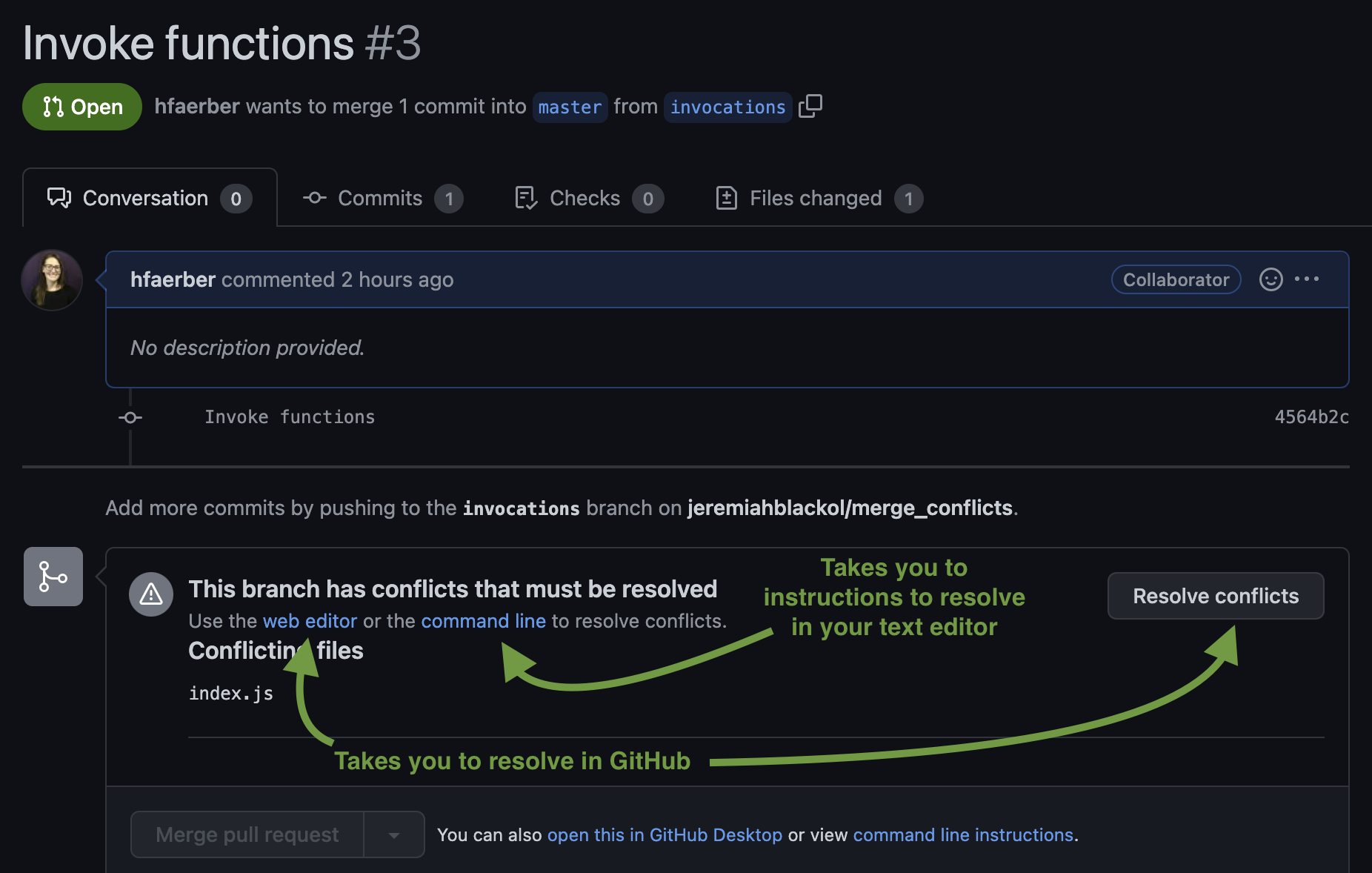Click the master branch label
The height and width of the screenshot is (873, 1372).
pos(570,107)
